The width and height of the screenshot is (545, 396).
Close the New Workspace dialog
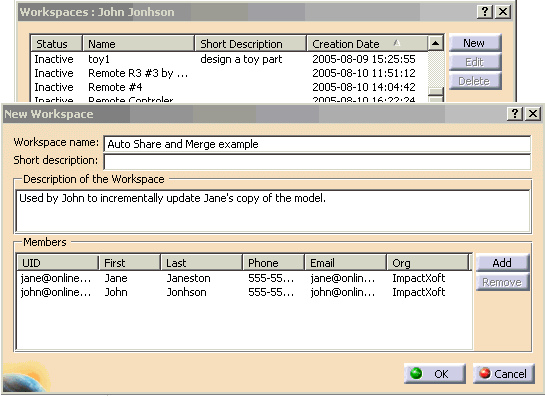pyautogui.click(x=533, y=114)
